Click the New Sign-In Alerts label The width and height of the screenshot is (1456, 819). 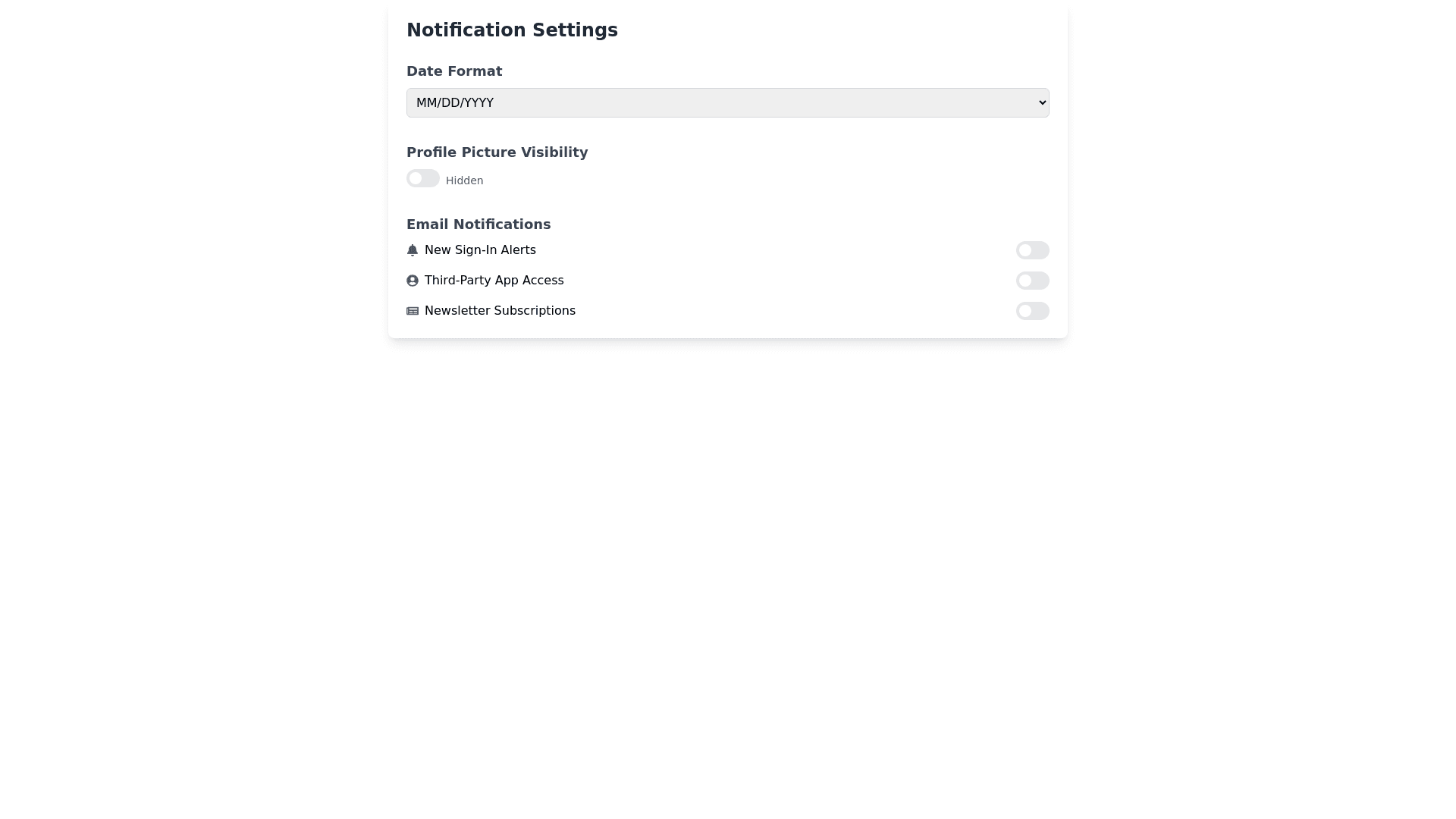480,250
